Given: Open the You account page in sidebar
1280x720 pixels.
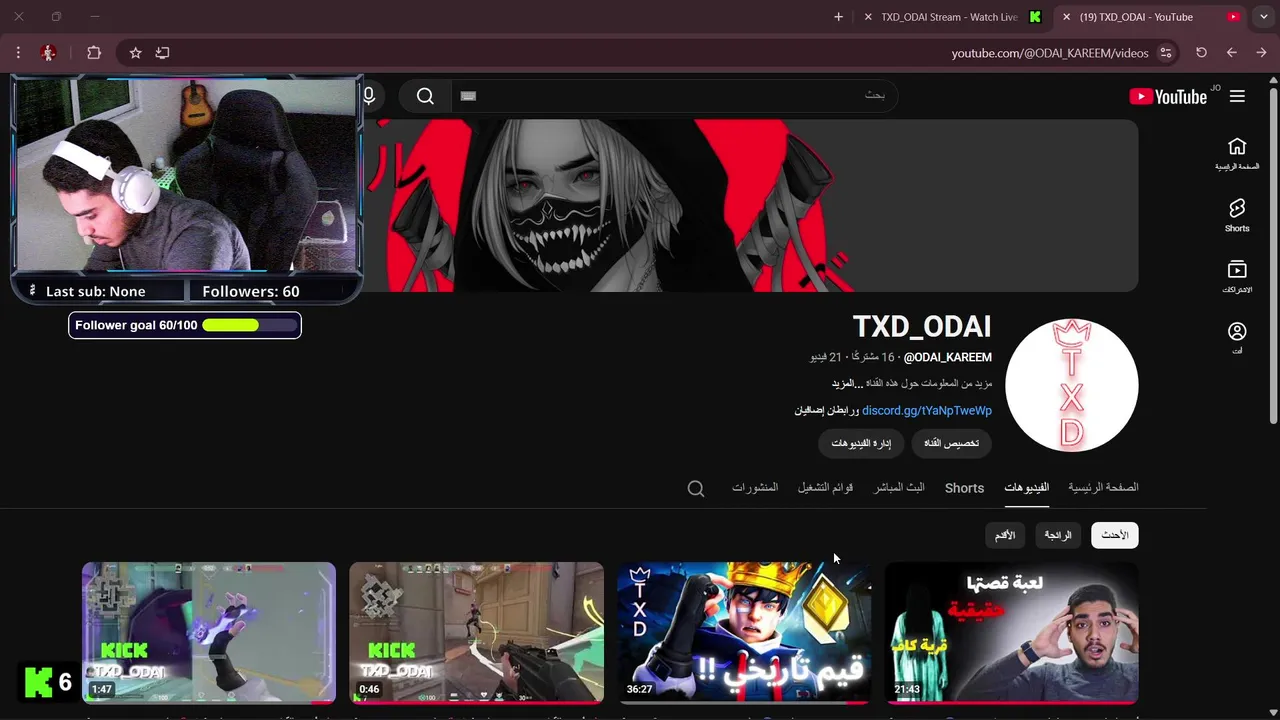Looking at the screenshot, I should (1237, 338).
